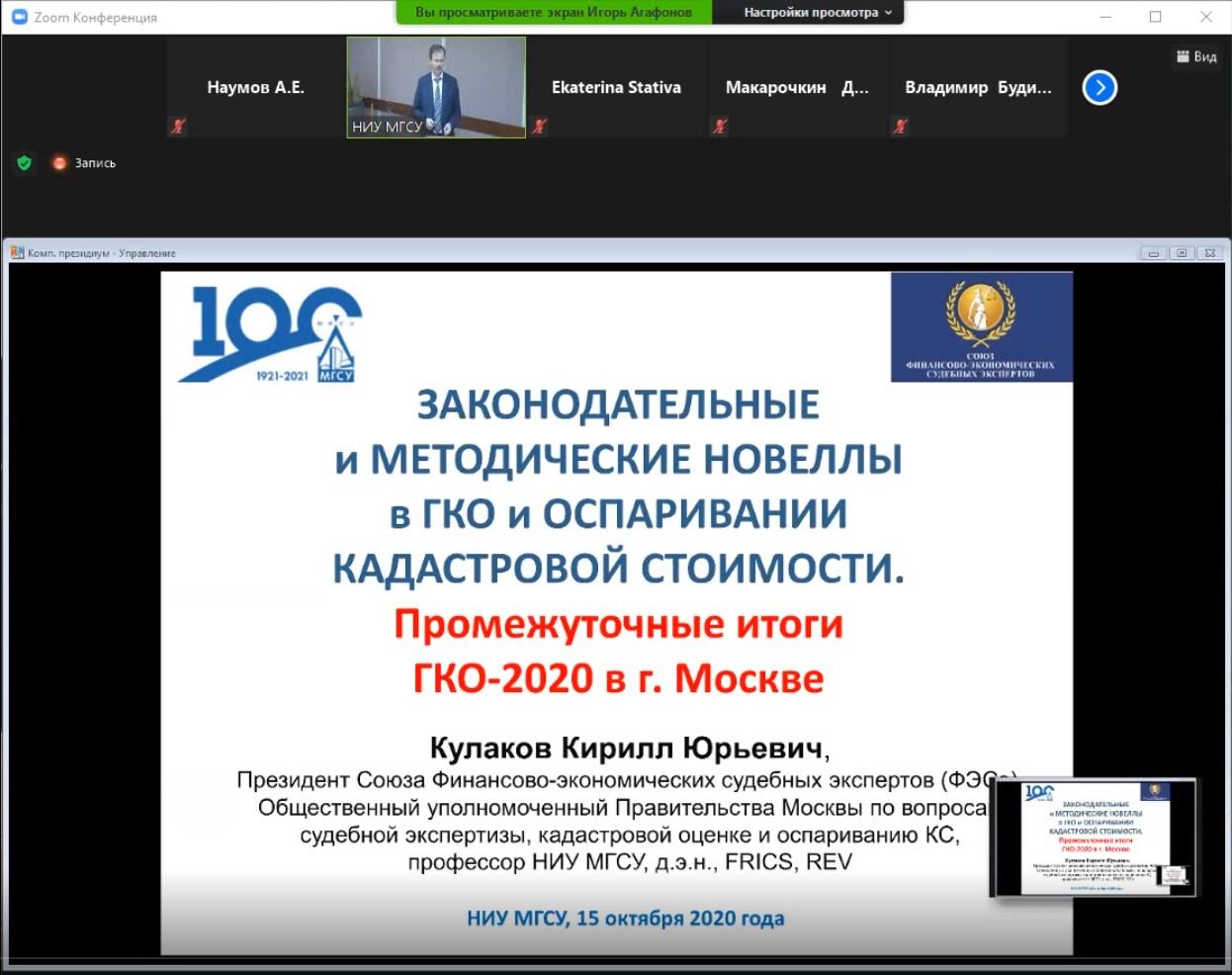Click the small slide preview thumbnail overlay
The image size is (1232, 975).
(1093, 838)
